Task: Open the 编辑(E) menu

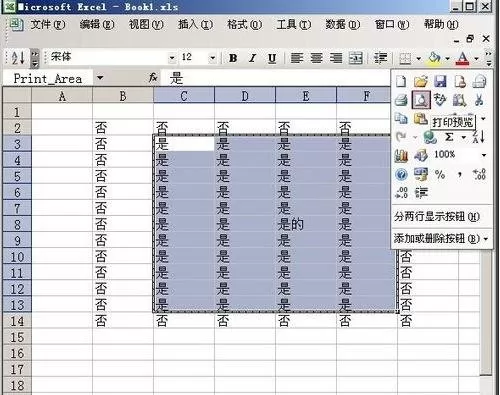Action: coord(97,24)
